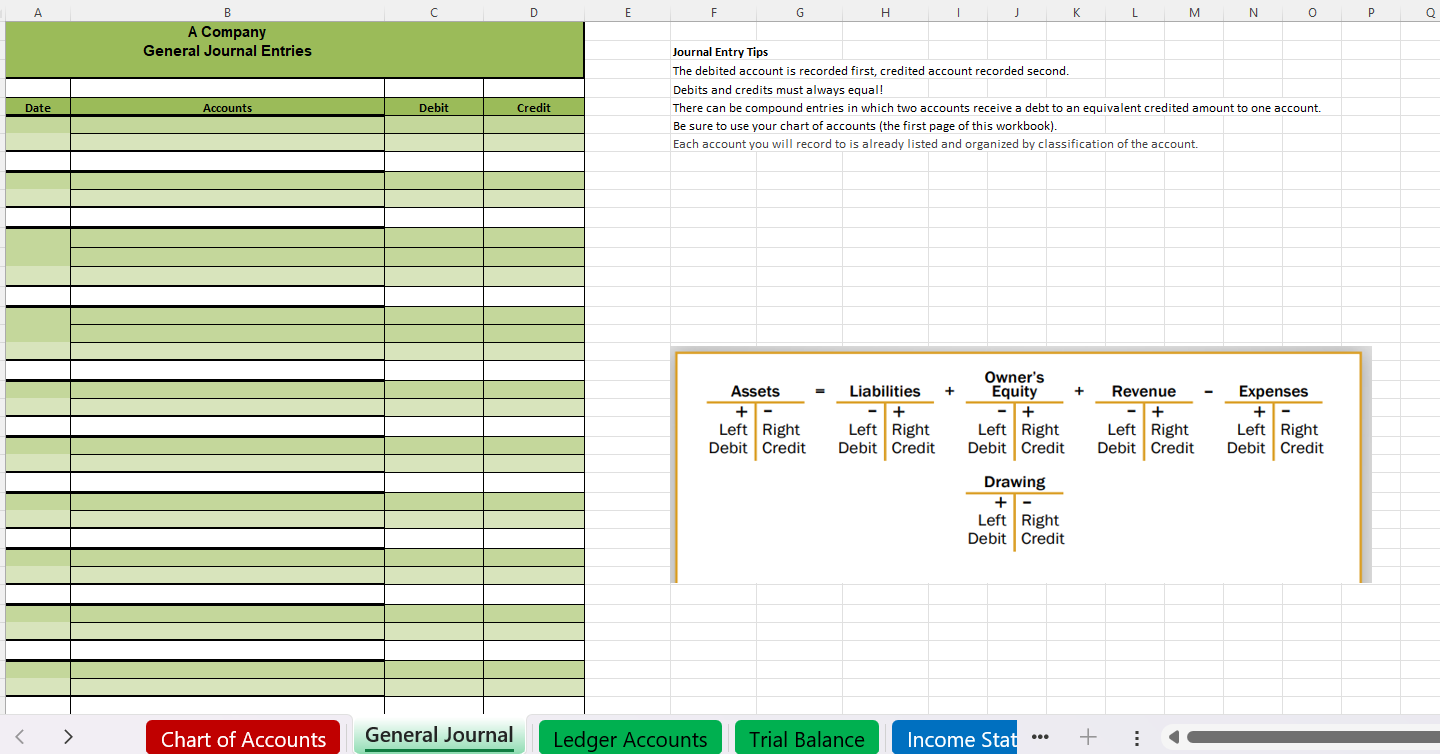Select the T-account diagram image

point(1018,465)
